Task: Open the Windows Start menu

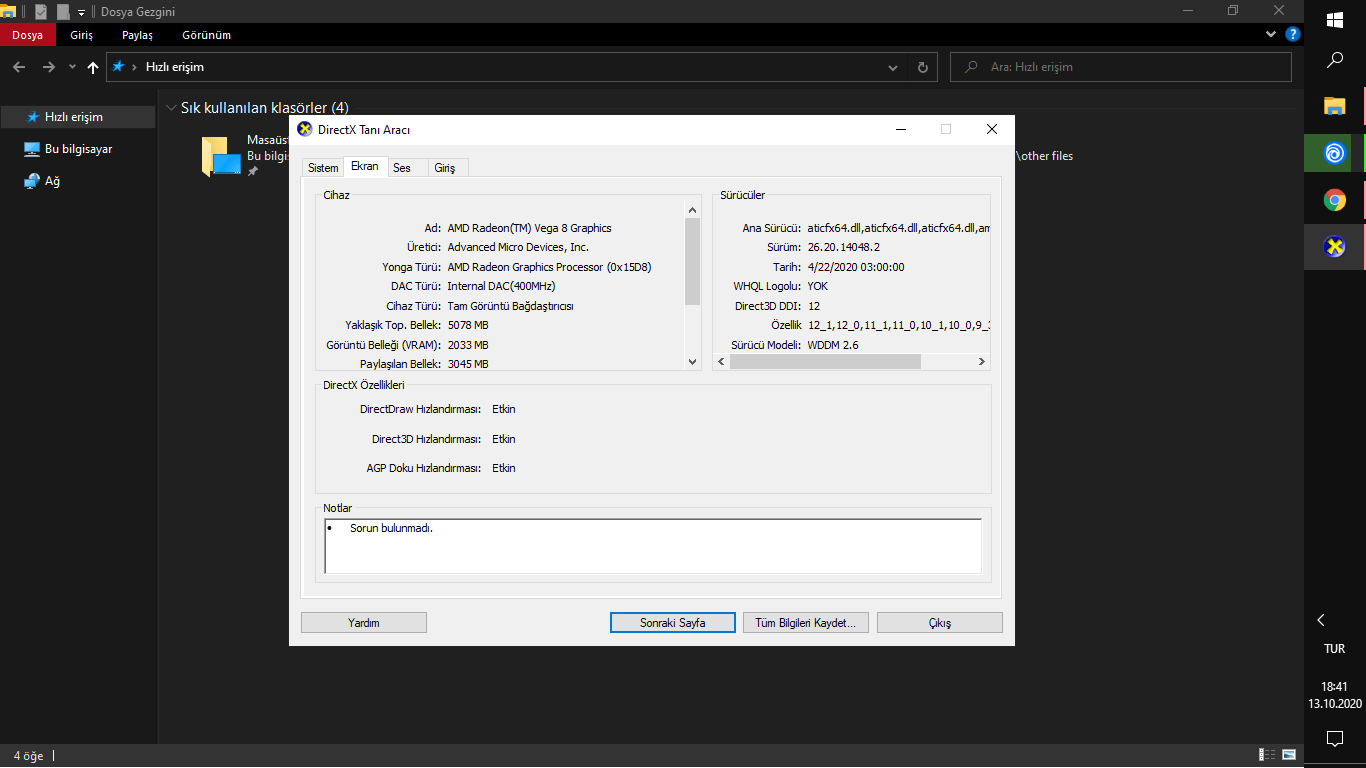Action: pos(1335,20)
